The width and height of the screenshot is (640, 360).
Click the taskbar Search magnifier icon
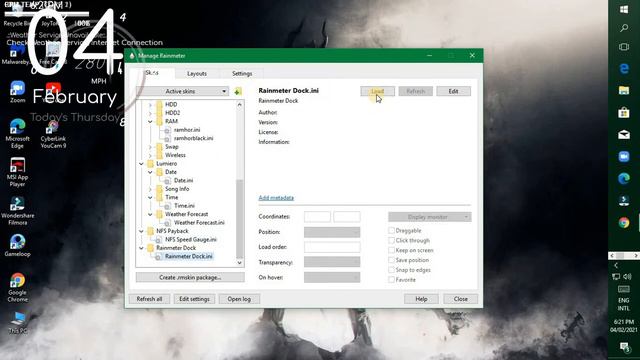(x=624, y=28)
